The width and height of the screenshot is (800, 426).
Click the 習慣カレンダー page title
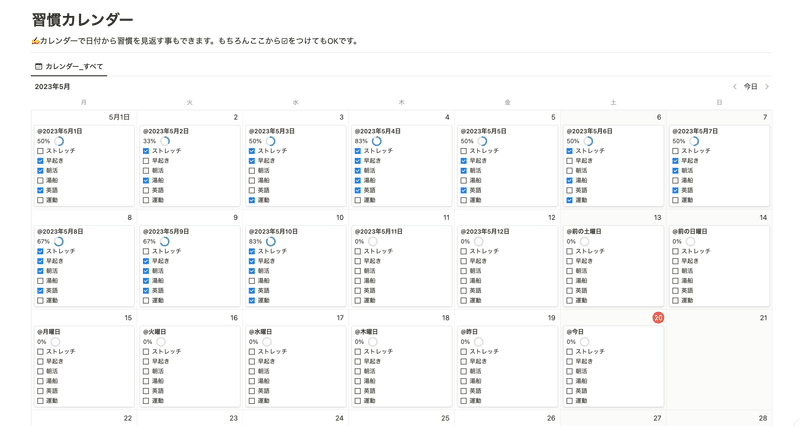[x=83, y=20]
